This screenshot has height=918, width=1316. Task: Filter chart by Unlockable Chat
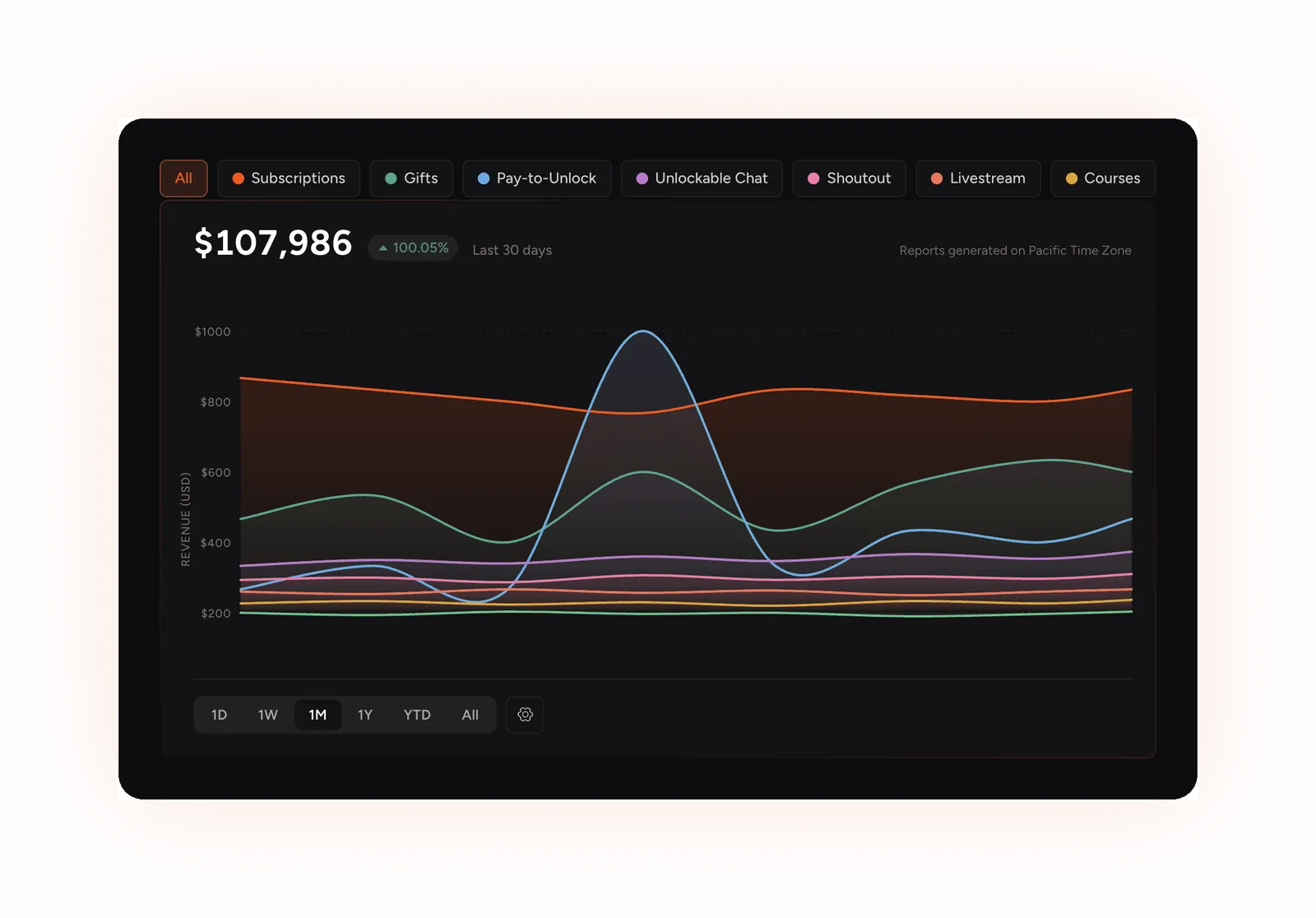pos(702,178)
